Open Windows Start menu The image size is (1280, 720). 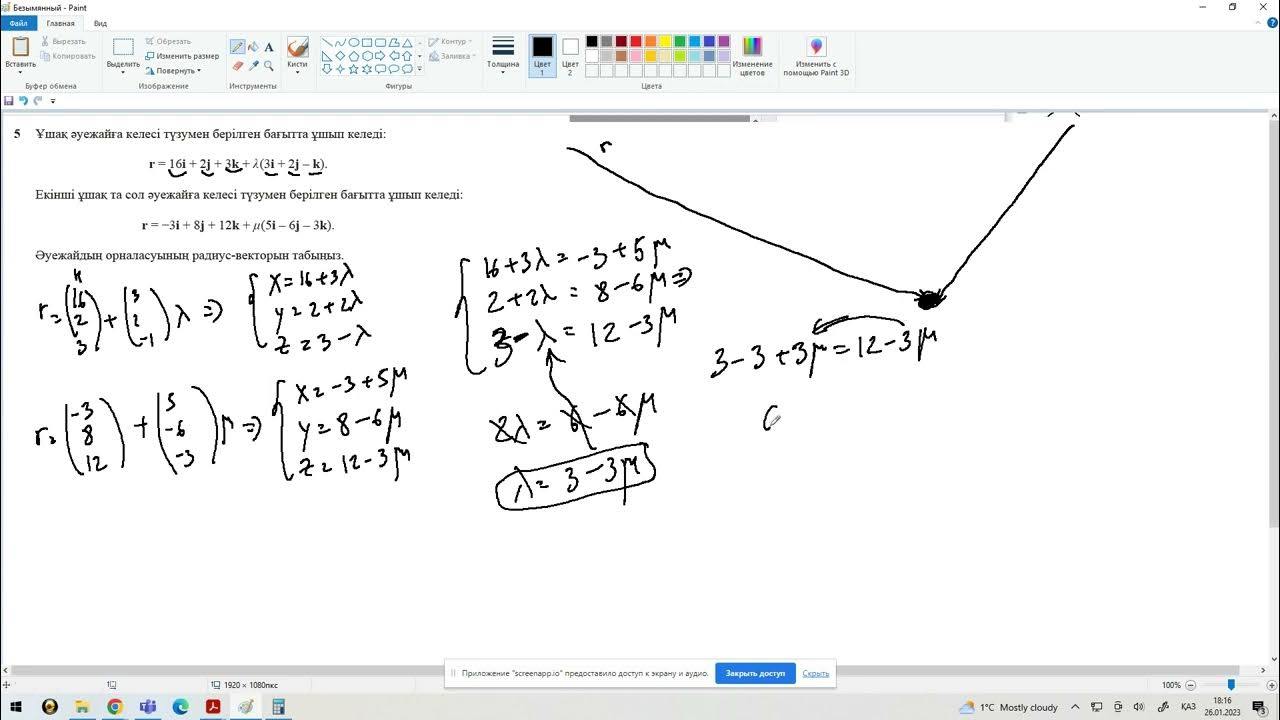[18, 707]
